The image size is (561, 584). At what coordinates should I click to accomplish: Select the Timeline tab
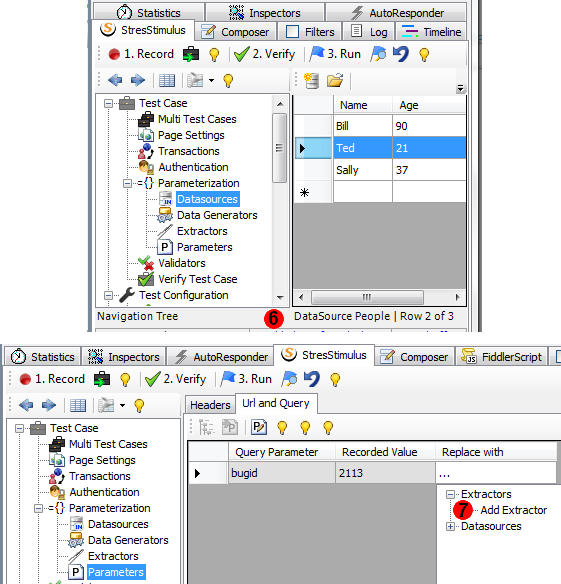pos(431,32)
